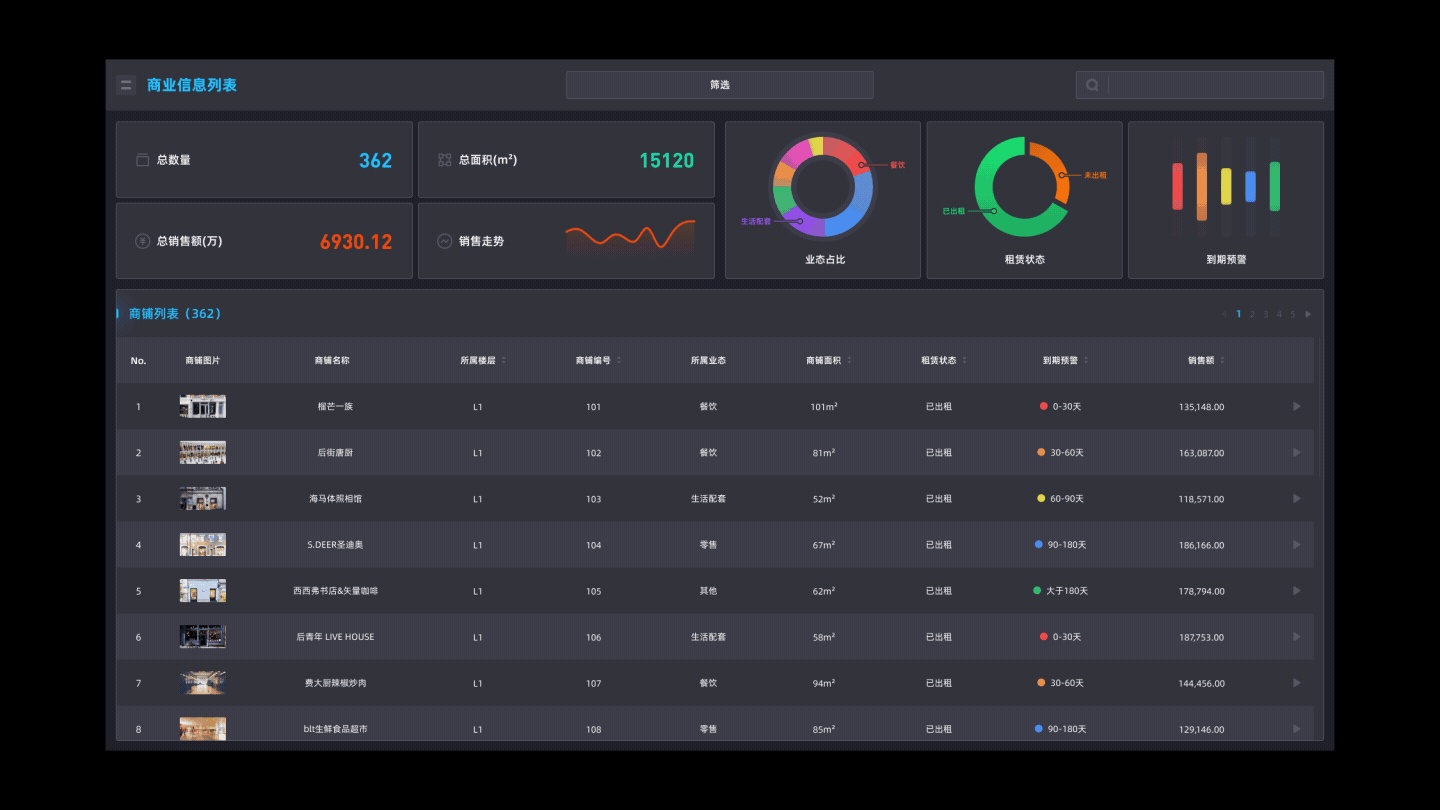Click the 总销售额 coin icon
This screenshot has height=810, width=1440.
click(x=142, y=241)
